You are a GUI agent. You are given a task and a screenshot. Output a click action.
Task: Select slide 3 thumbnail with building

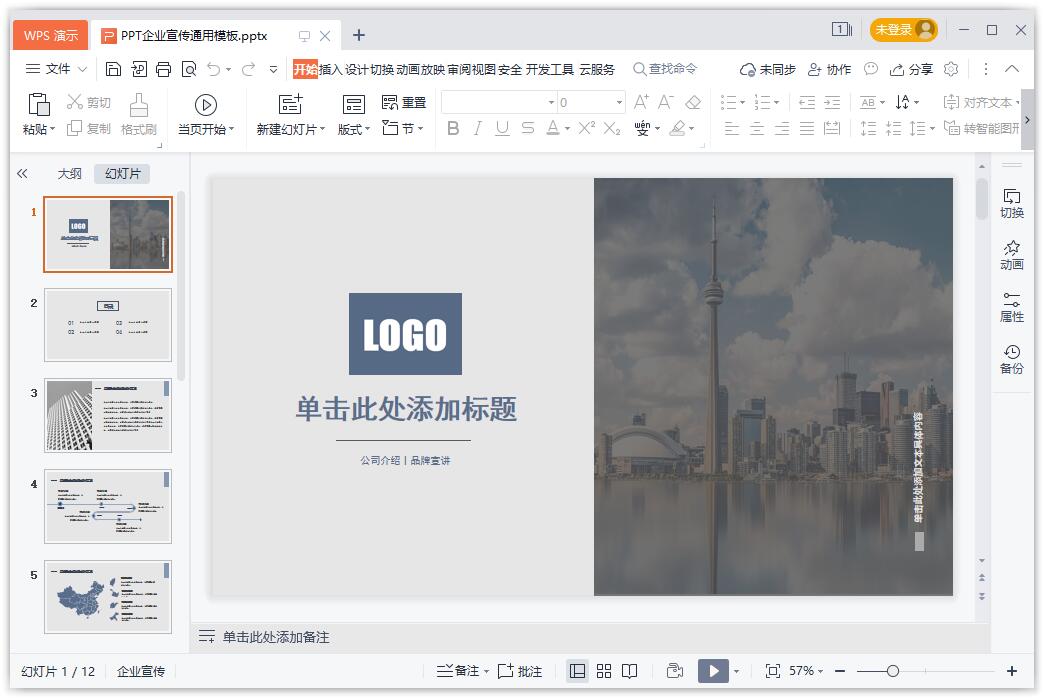(108, 415)
